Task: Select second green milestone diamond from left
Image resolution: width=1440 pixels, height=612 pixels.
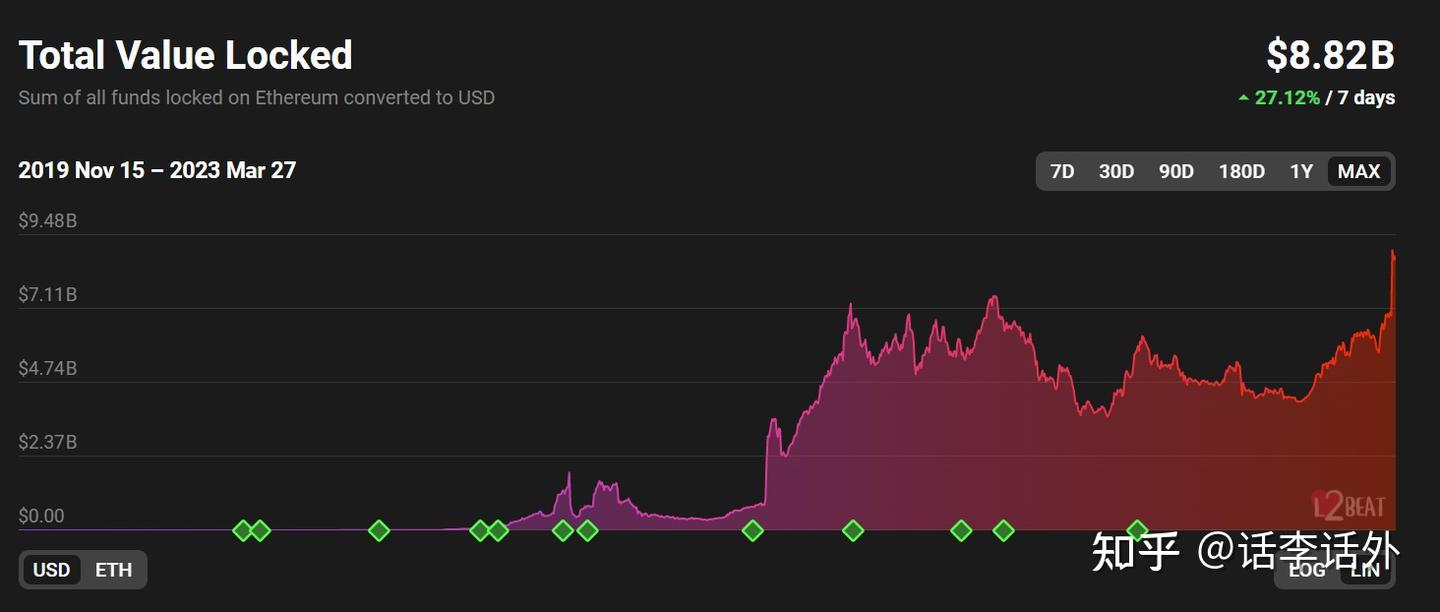Action: [260, 530]
